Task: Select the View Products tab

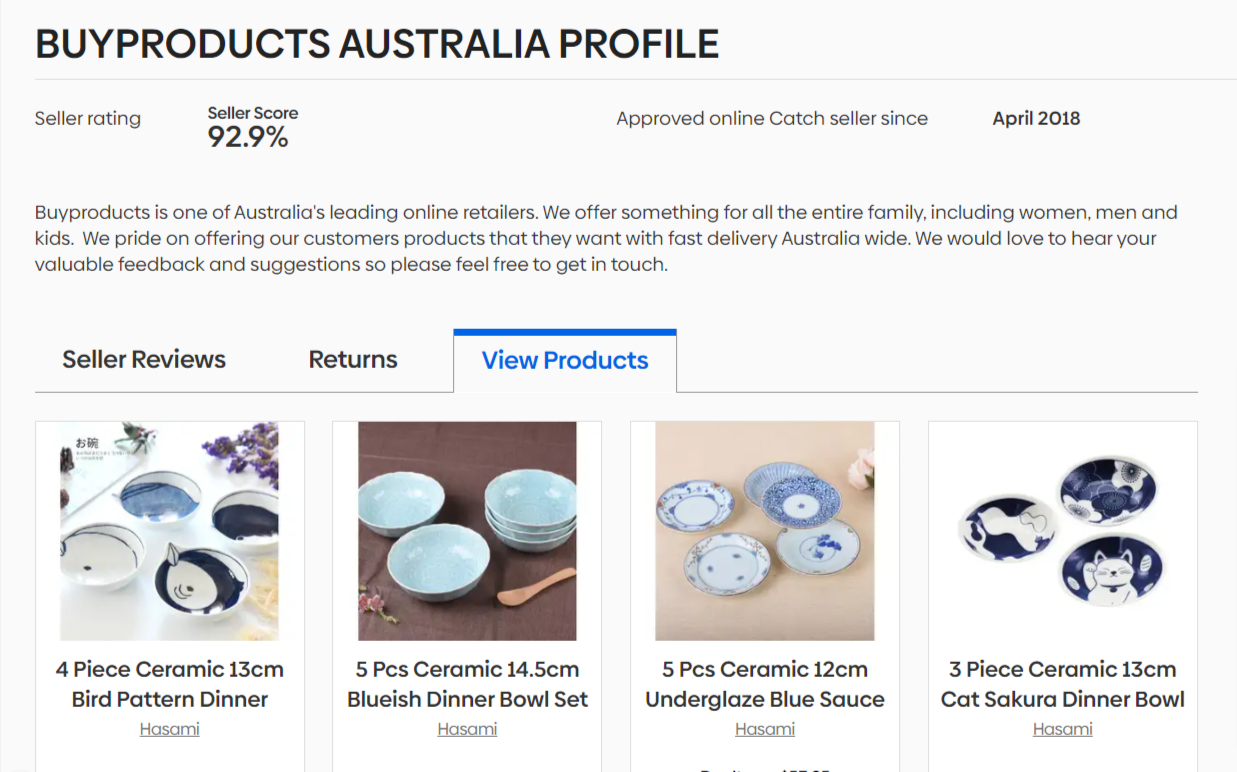Action: click(565, 361)
